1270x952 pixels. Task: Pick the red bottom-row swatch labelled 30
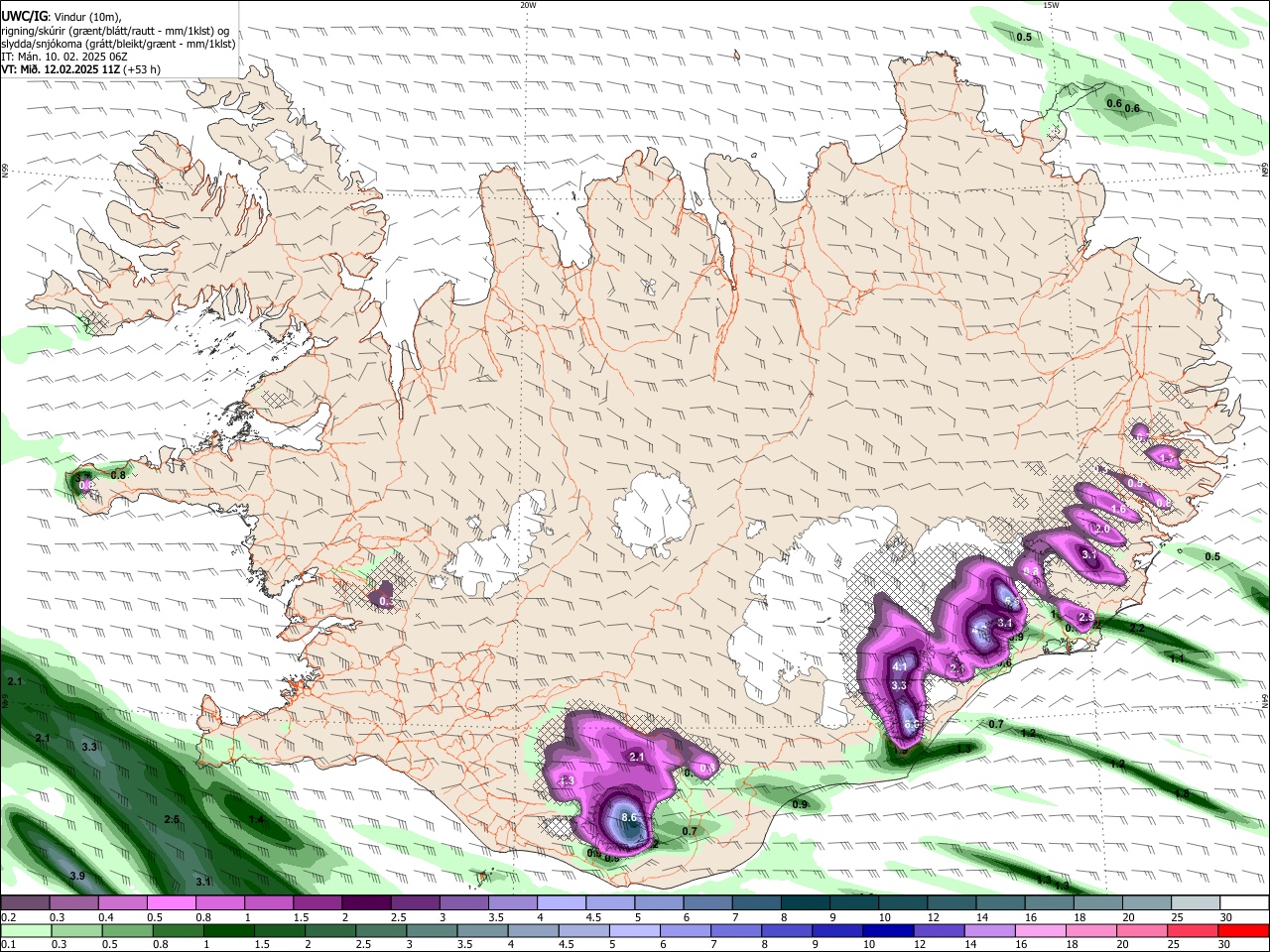click(1242, 930)
